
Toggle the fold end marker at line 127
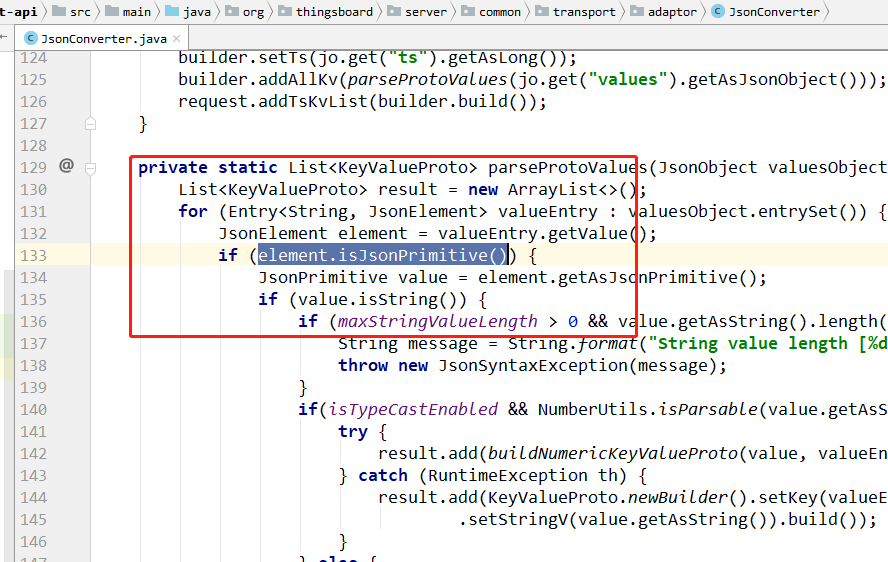[x=90, y=123]
